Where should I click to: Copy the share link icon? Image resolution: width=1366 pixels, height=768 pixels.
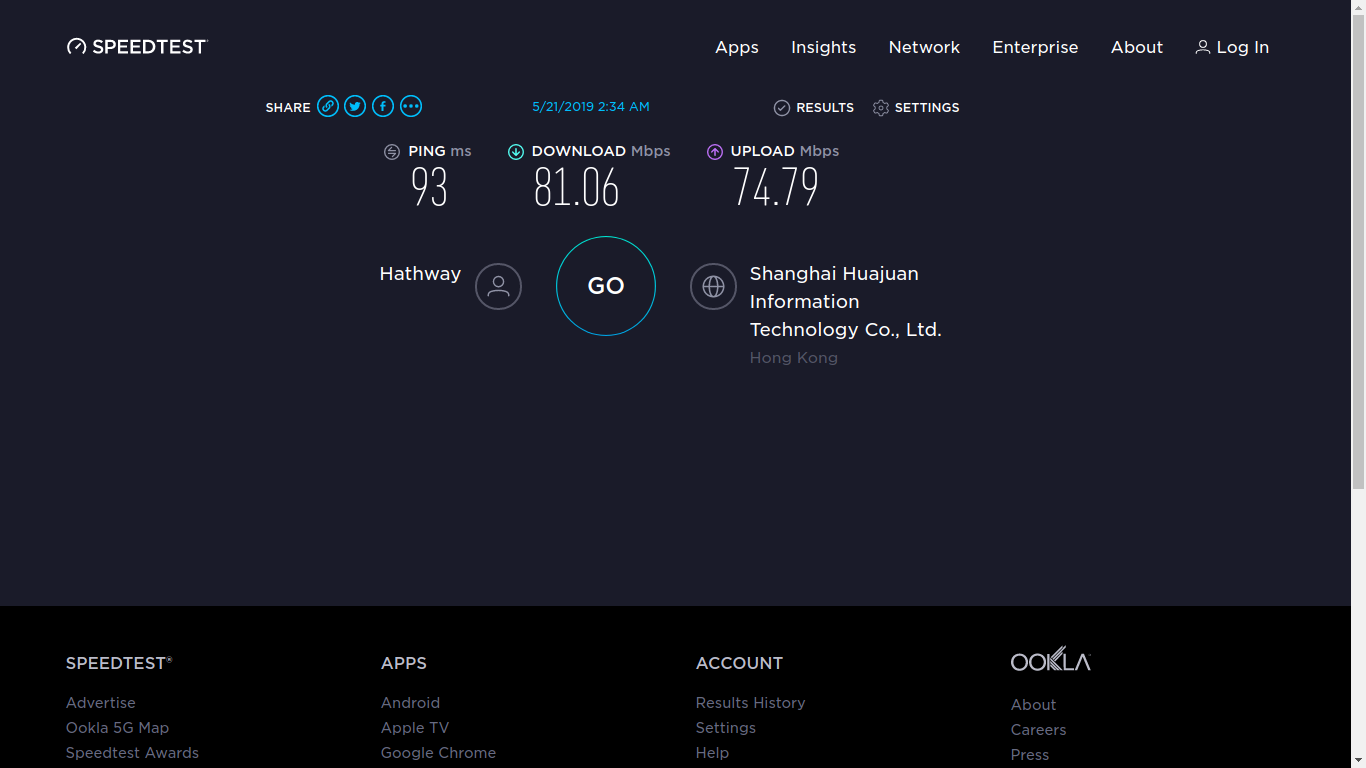pyautogui.click(x=328, y=106)
